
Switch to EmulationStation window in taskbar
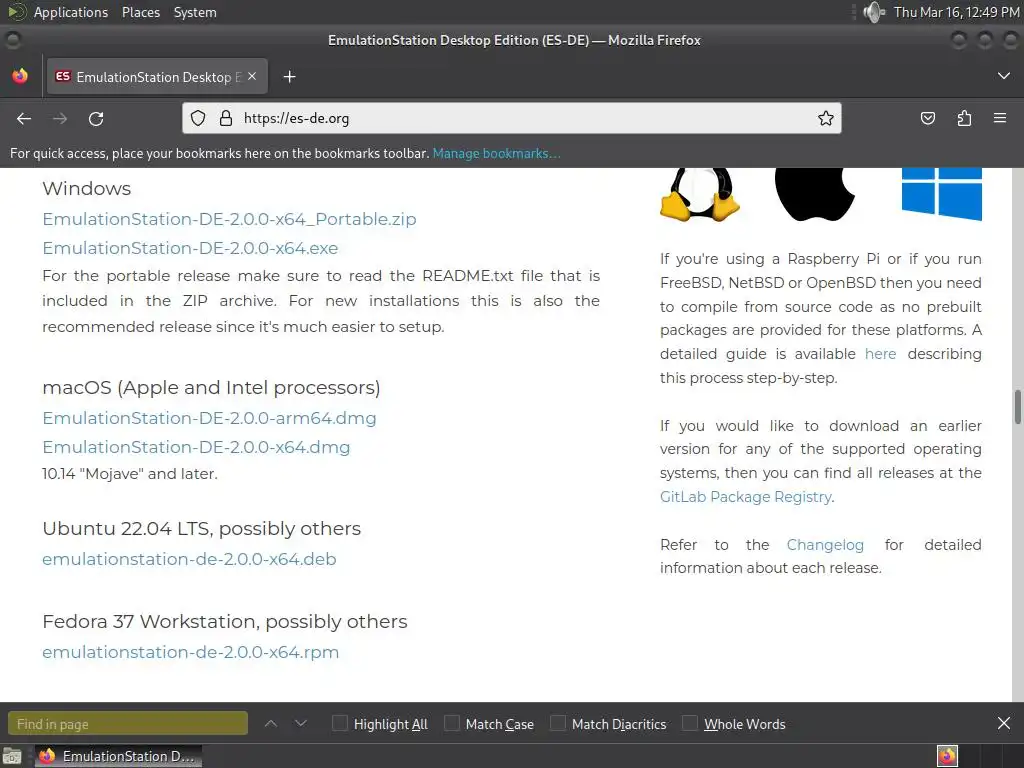[118, 756]
